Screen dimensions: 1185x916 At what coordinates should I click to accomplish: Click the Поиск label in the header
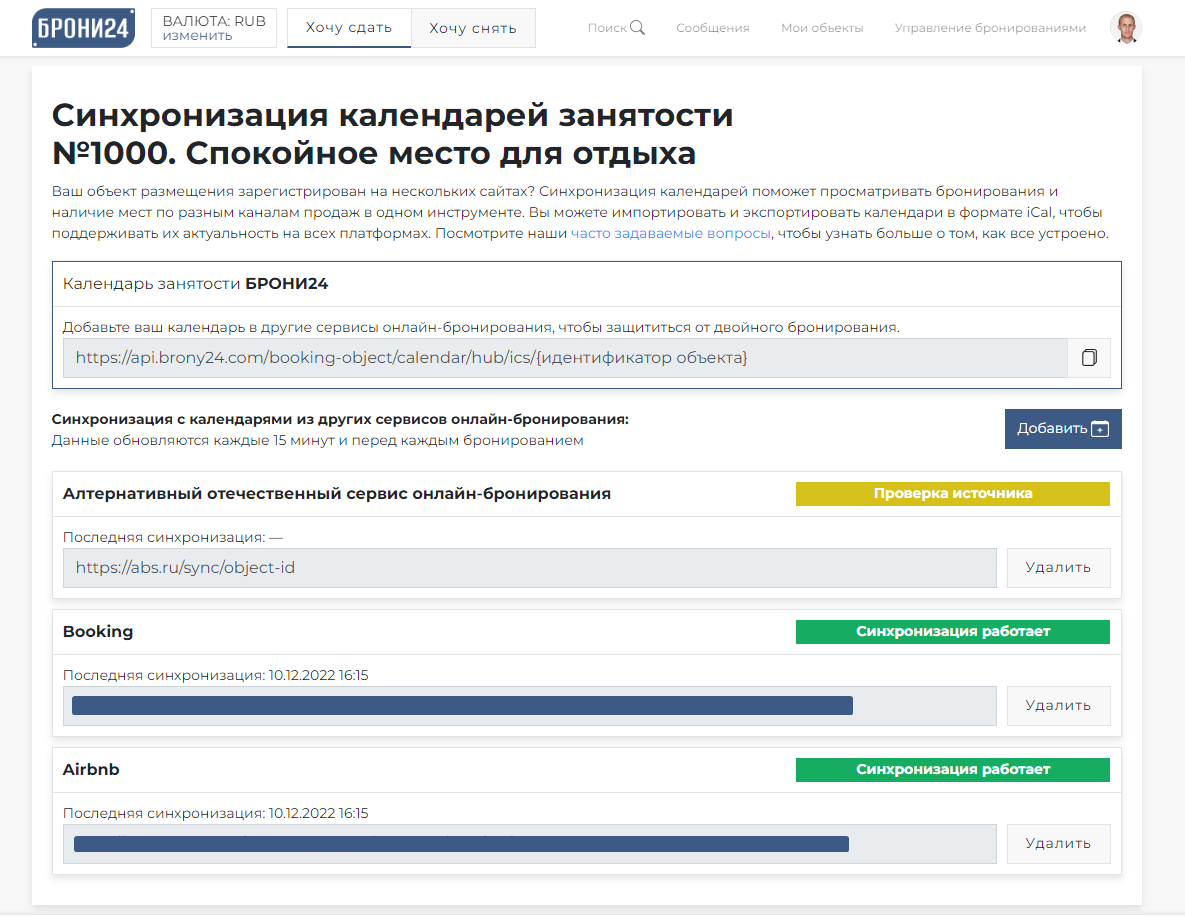point(607,28)
